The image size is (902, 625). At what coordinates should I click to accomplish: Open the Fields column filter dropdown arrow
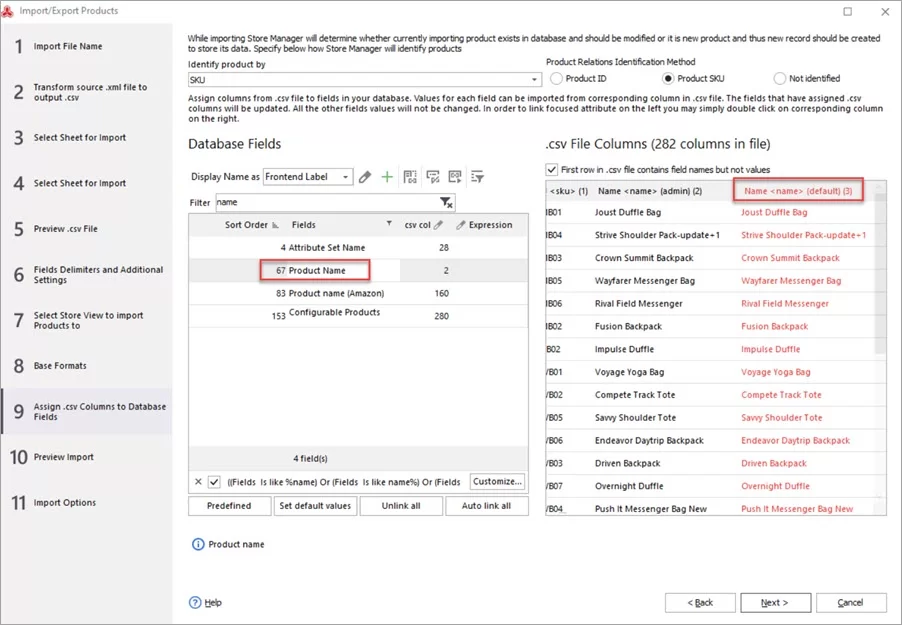click(389, 224)
